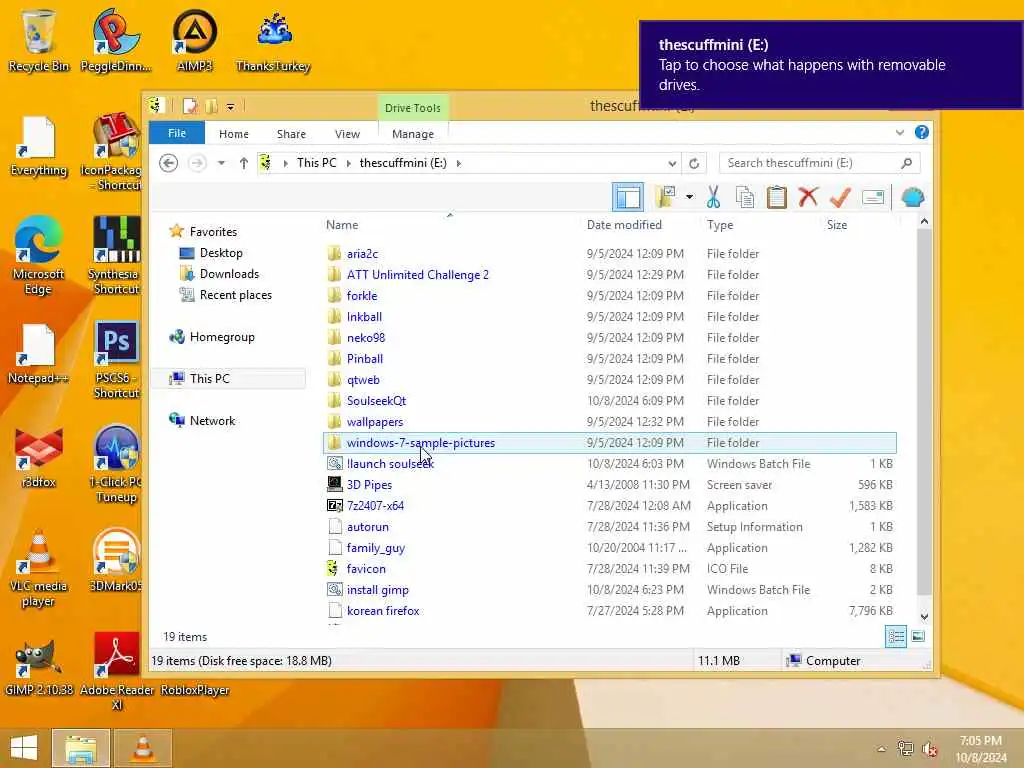The height and width of the screenshot is (768, 1024).
Task: Refresh the thescuffmini folder view
Action: [x=694, y=163]
